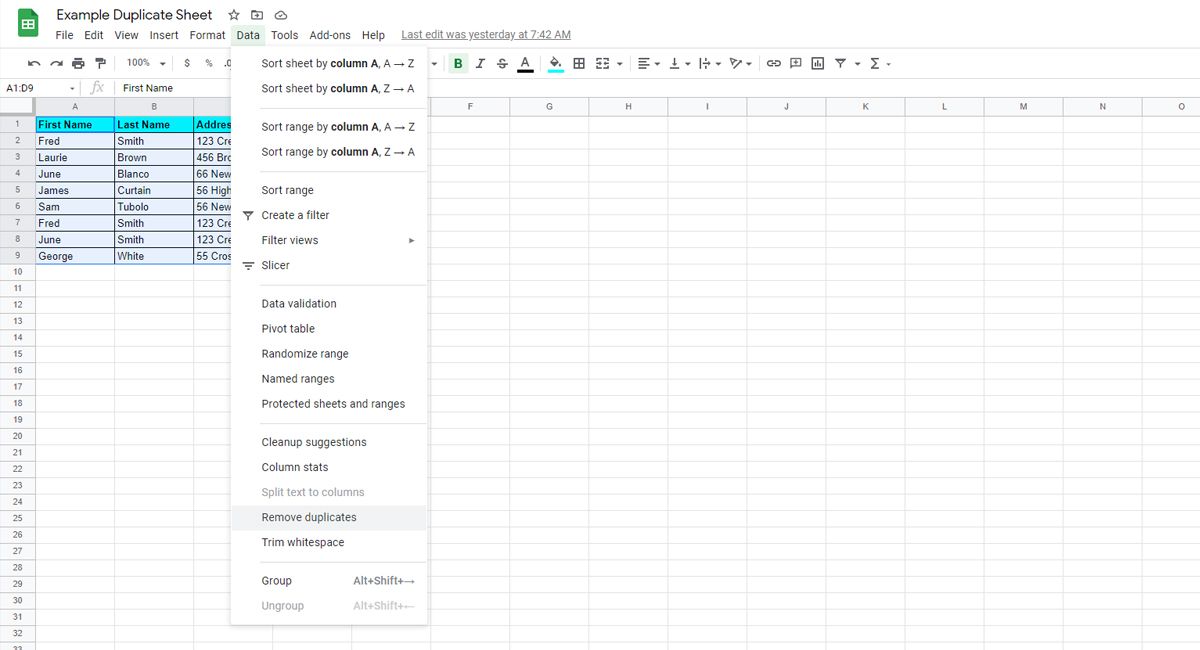The image size is (1200, 650).
Task: Click the insert comment icon
Action: pos(796,63)
